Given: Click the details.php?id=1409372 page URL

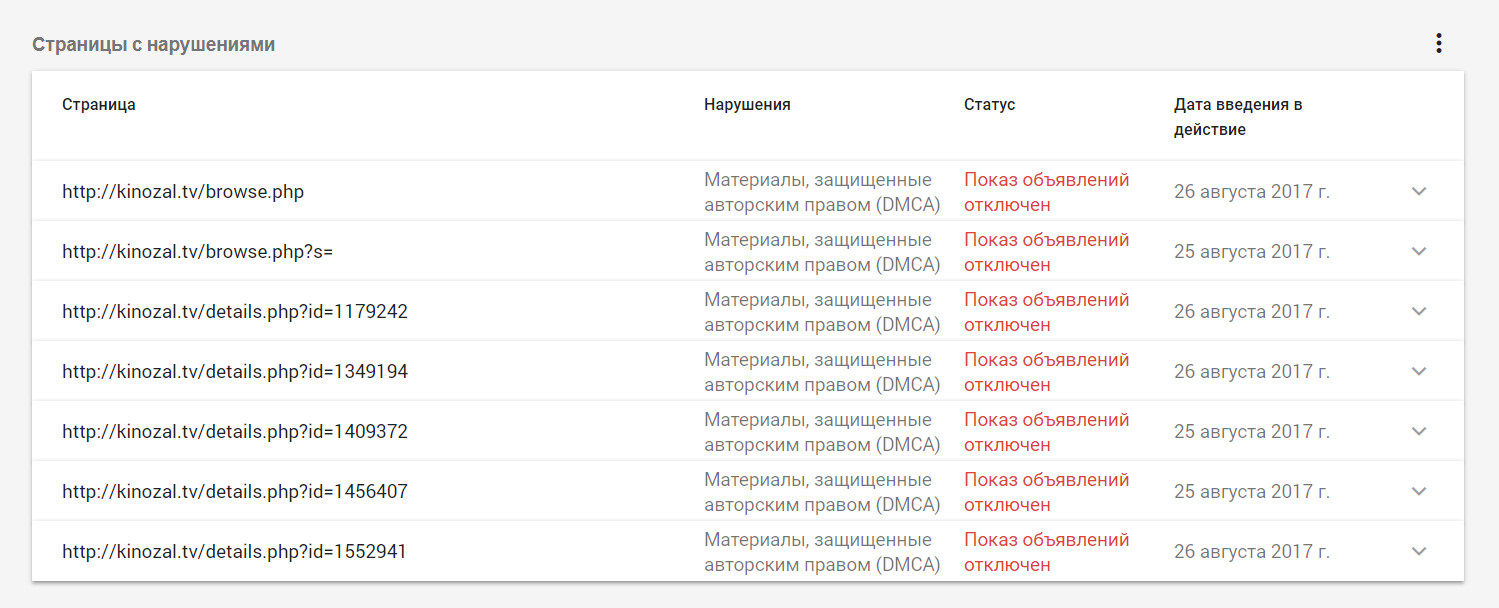Looking at the screenshot, I should (235, 432).
